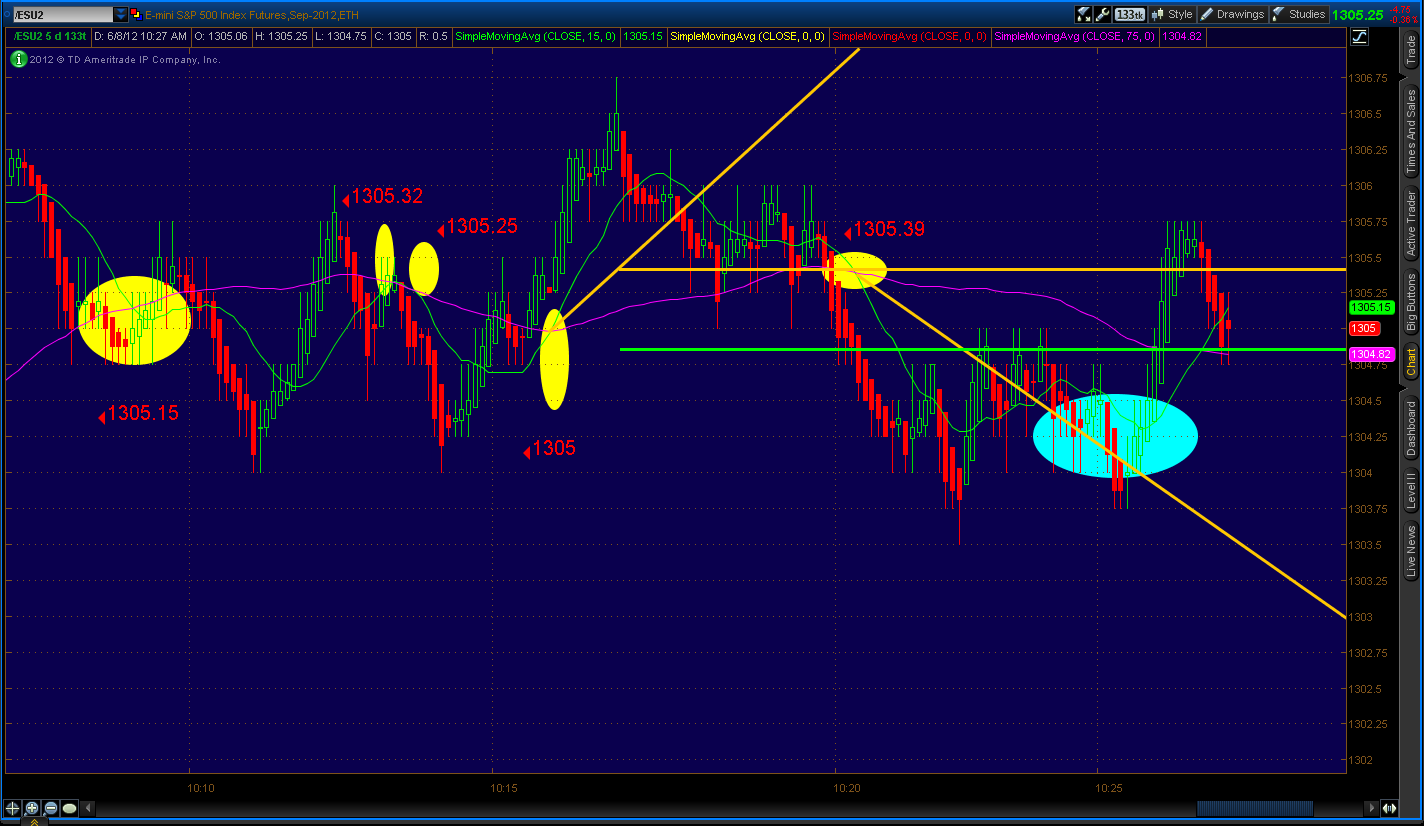Click the 'D: 6/8/12 10:27 AM' date cell
1424x826 pixels.
tap(140, 36)
